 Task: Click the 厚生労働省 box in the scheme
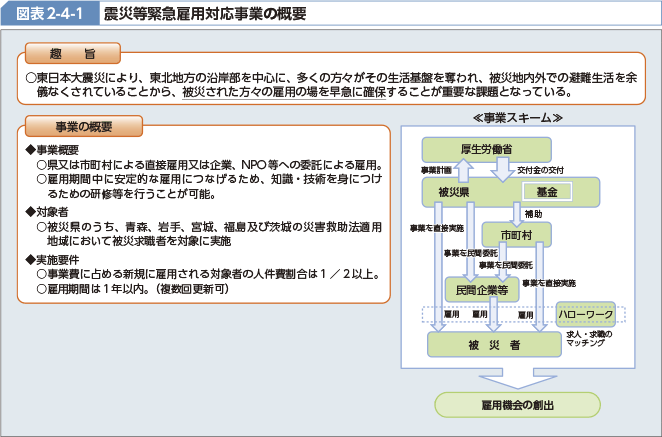tap(487, 148)
